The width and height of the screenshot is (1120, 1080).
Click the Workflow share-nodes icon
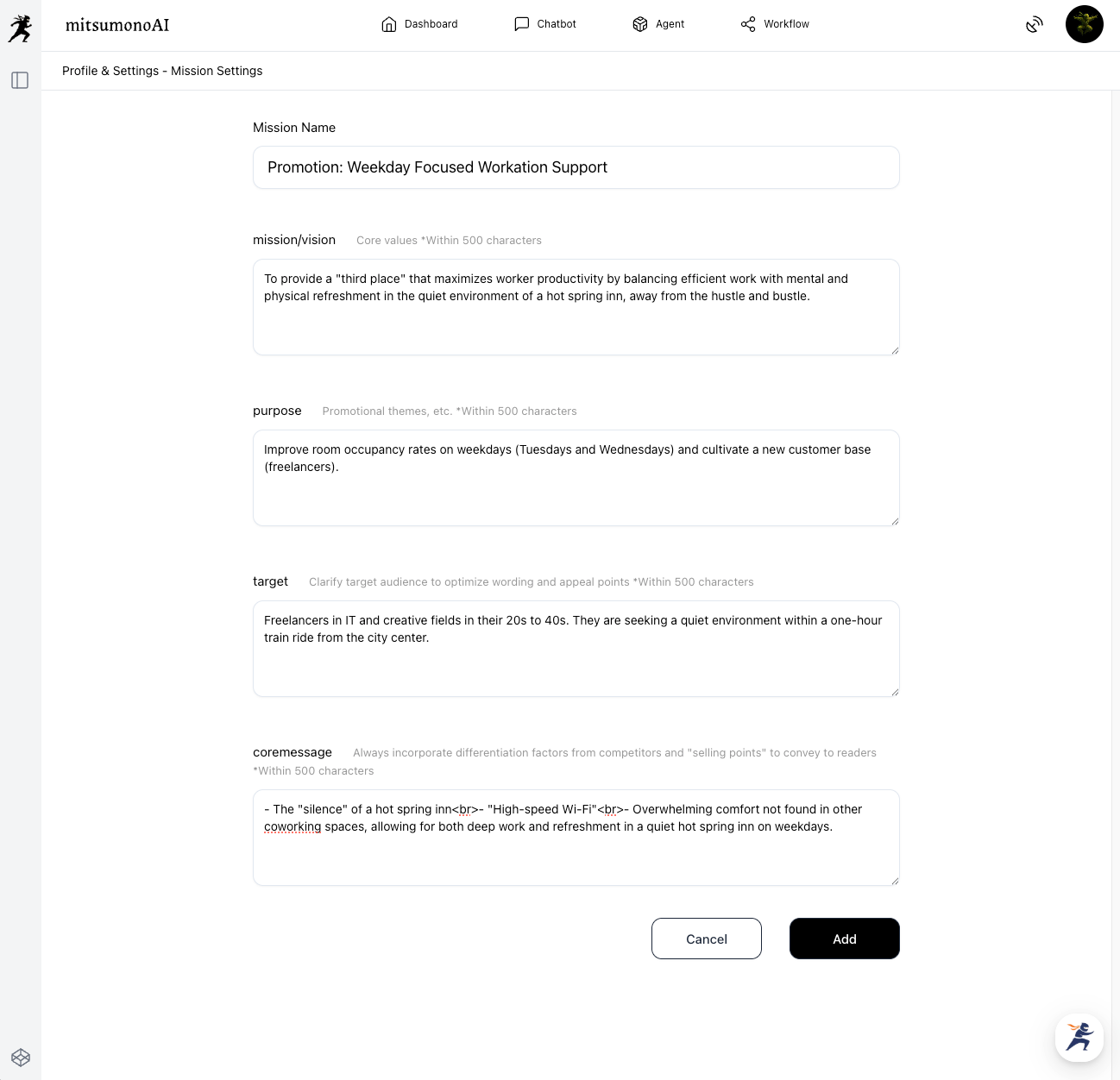(x=748, y=24)
